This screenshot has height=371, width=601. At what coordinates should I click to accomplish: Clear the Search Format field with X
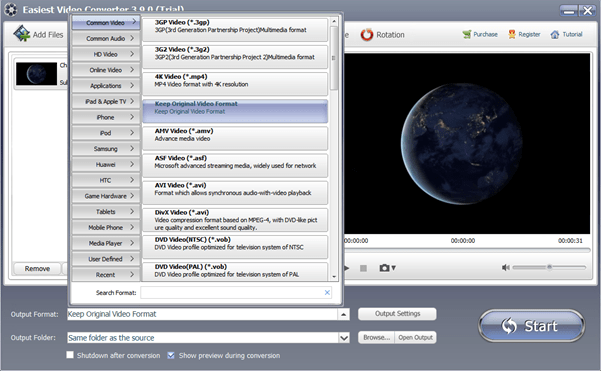coord(327,292)
